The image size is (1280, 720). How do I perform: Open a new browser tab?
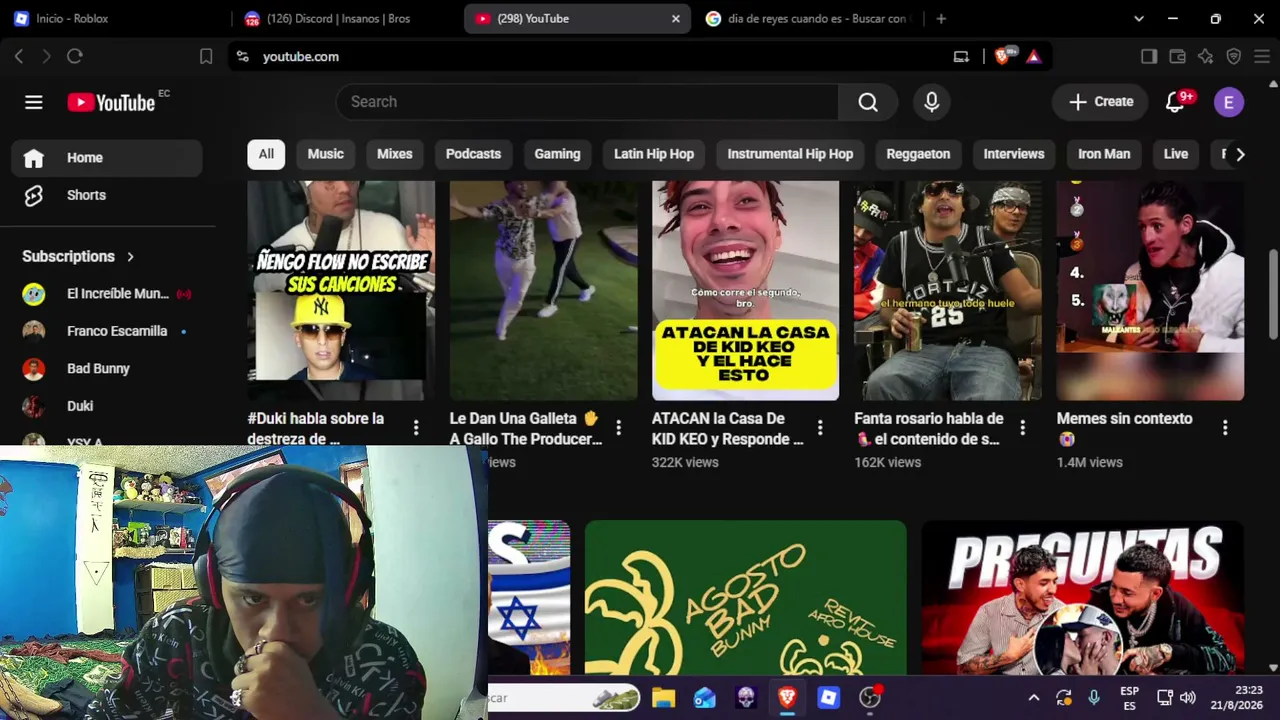tap(941, 18)
